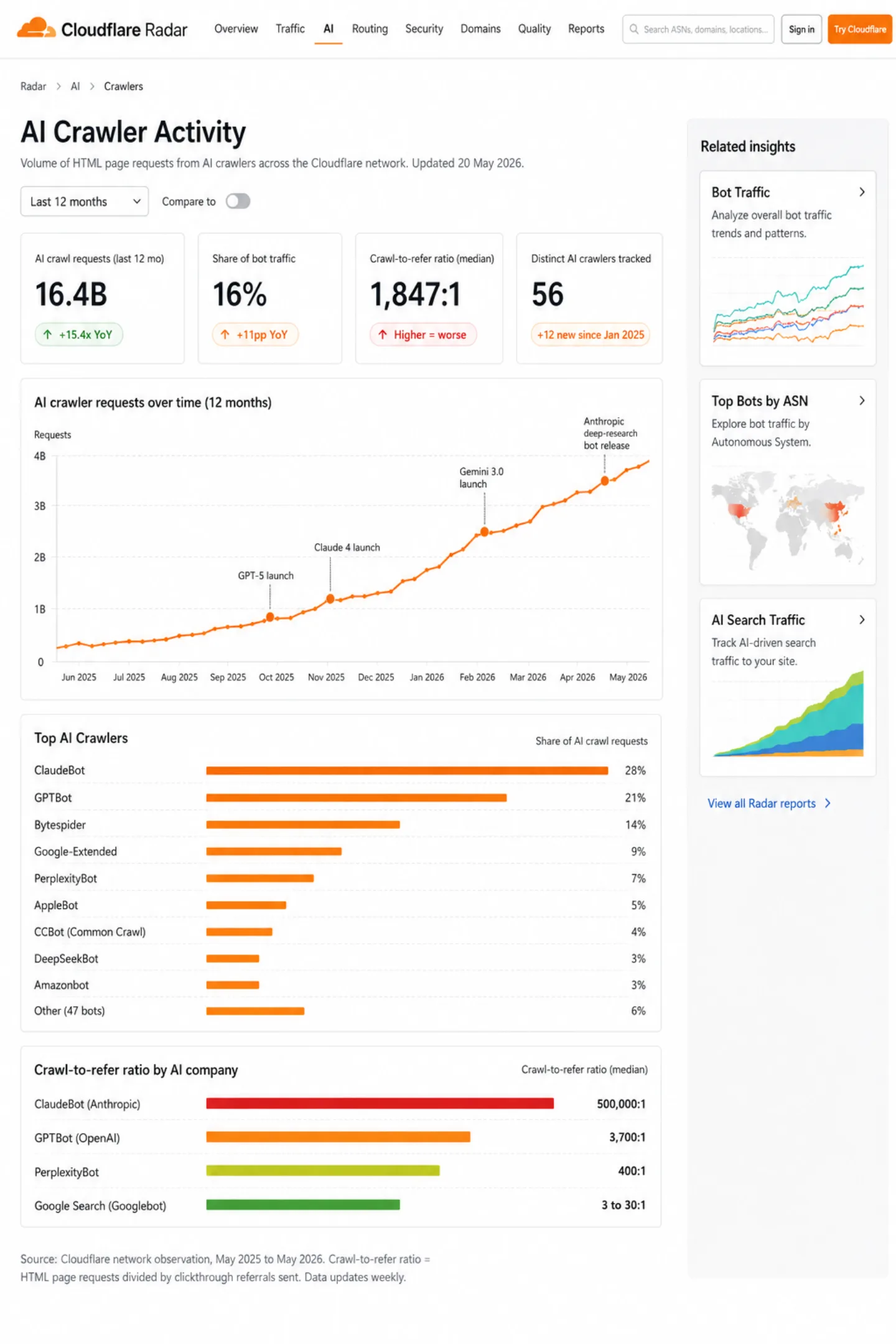Open the Last 12 months dropdown
Screen dimensions: 896x1344
(x=85, y=201)
